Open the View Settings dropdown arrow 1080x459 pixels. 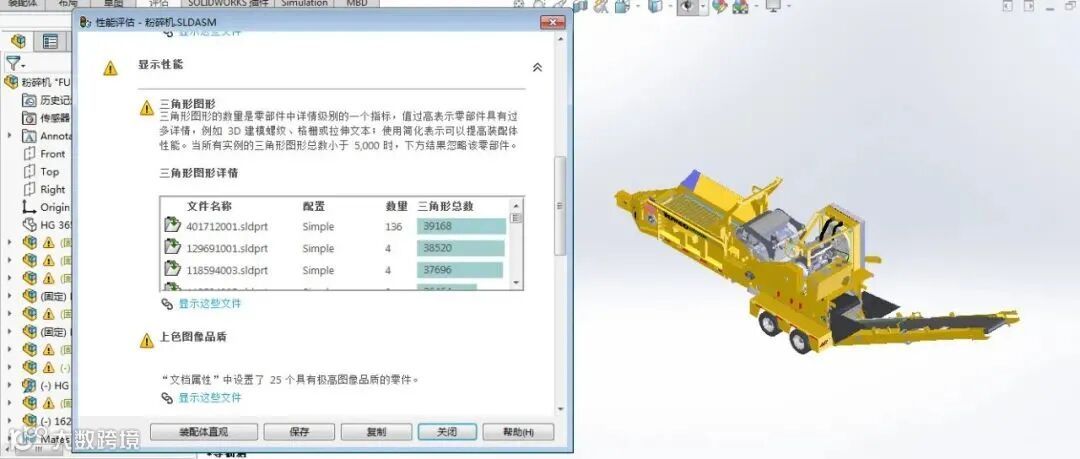point(789,6)
